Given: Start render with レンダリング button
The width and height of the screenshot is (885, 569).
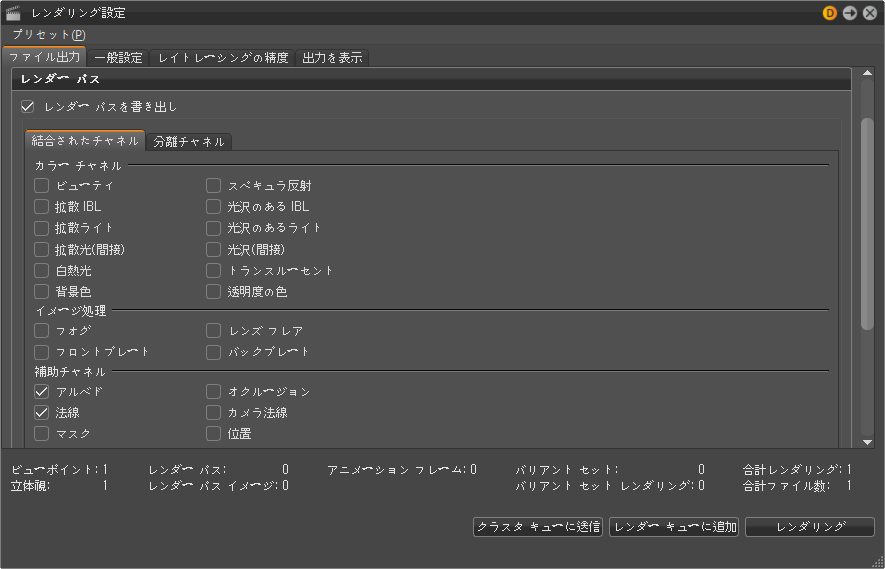Looking at the screenshot, I should click(x=810, y=527).
